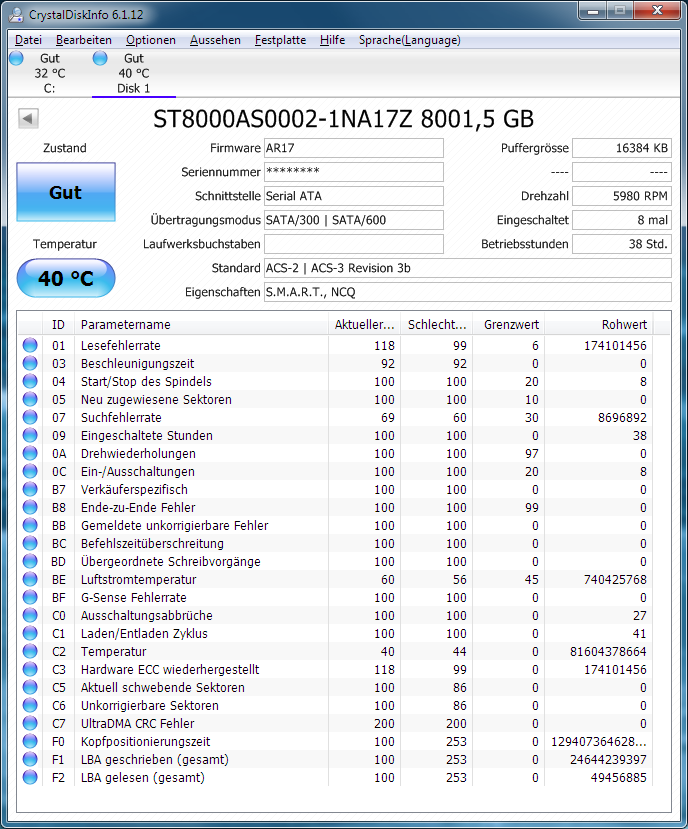This screenshot has width=688, height=829.
Task: Open the Hilfe menu
Action: point(332,40)
